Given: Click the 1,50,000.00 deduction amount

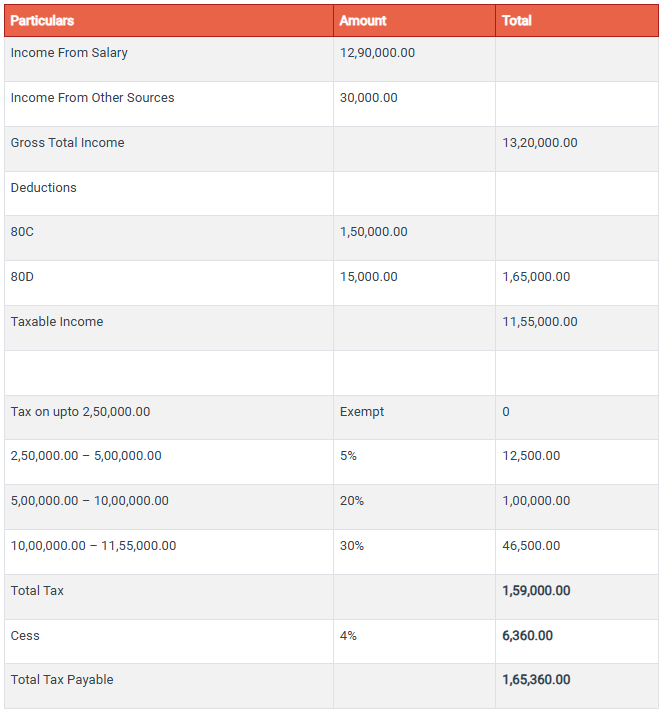Looking at the screenshot, I should pos(374,232).
